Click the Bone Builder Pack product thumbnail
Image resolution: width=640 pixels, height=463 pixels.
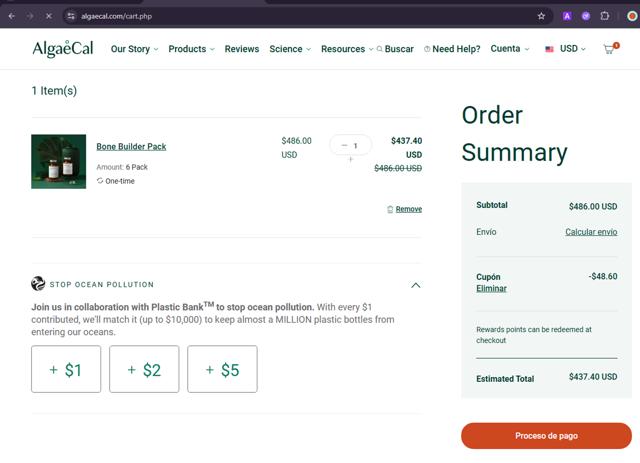pyautogui.click(x=58, y=161)
